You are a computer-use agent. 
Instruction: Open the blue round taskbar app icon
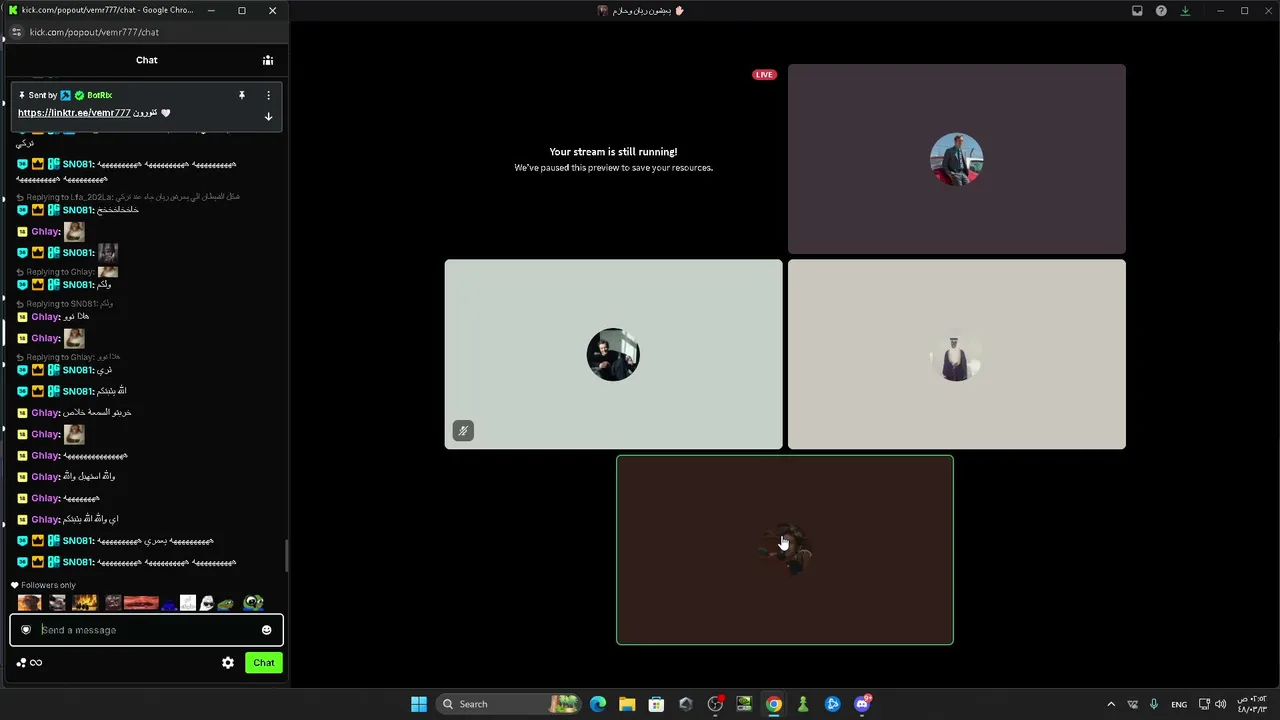[833, 704]
